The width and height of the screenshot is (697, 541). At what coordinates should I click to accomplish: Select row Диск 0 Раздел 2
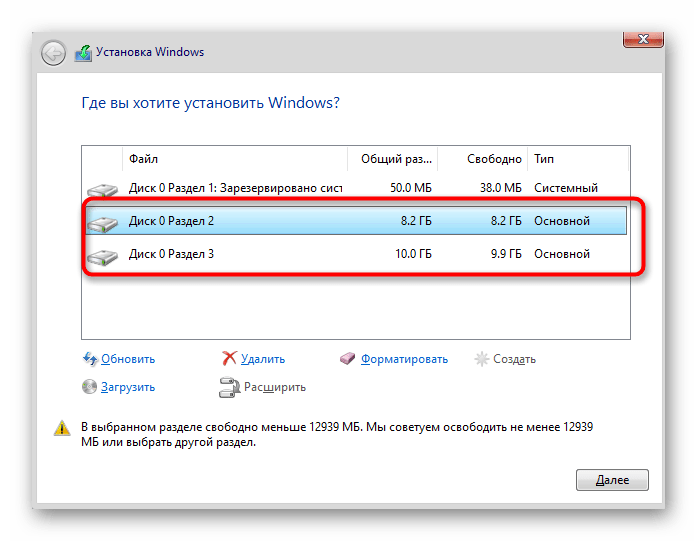click(356, 220)
